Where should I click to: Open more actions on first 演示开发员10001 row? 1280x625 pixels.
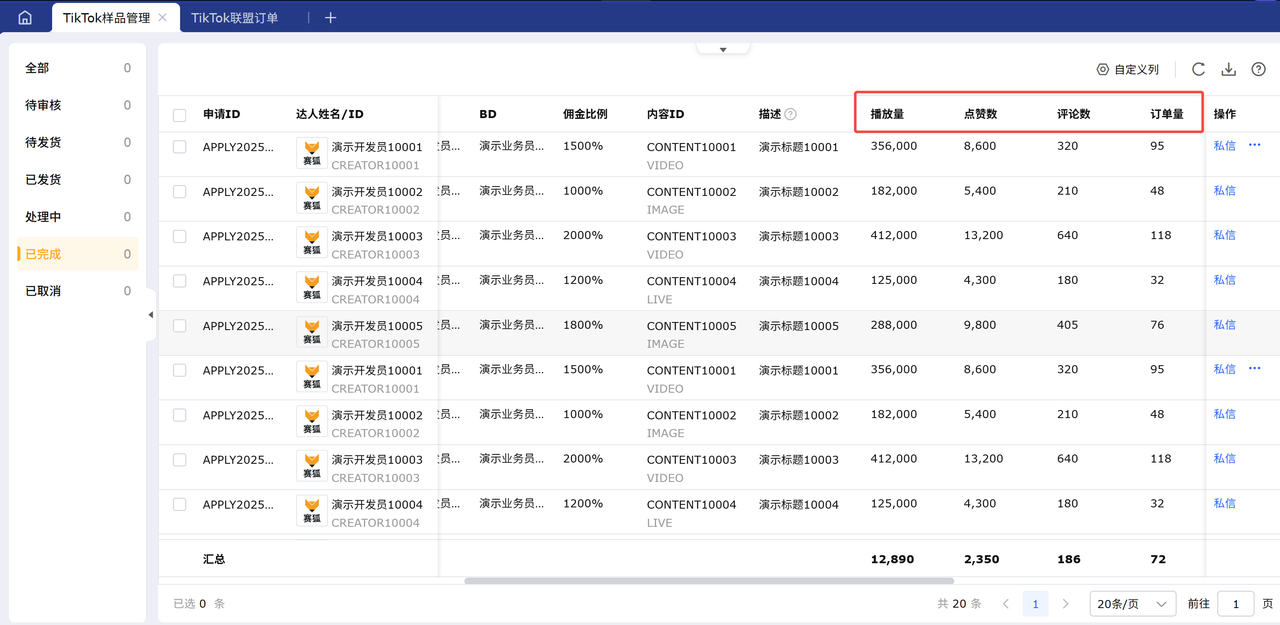coord(1255,146)
